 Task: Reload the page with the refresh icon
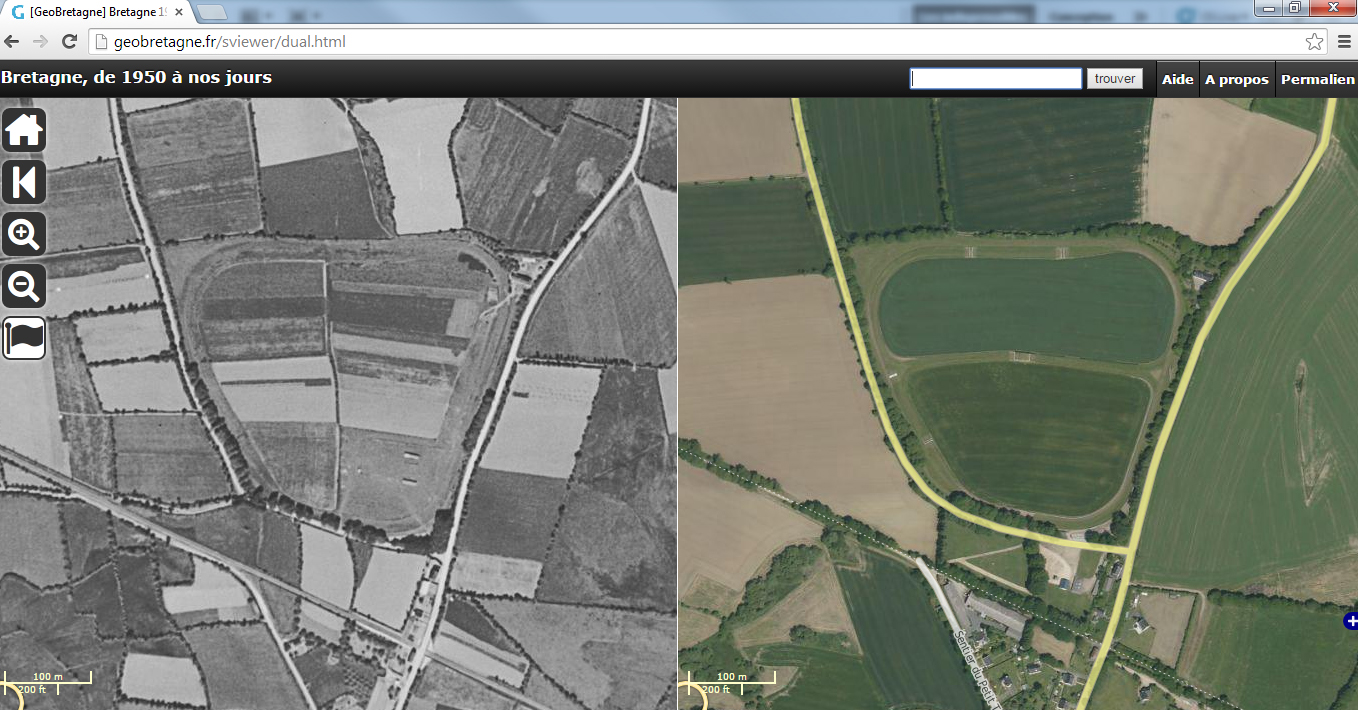69,42
